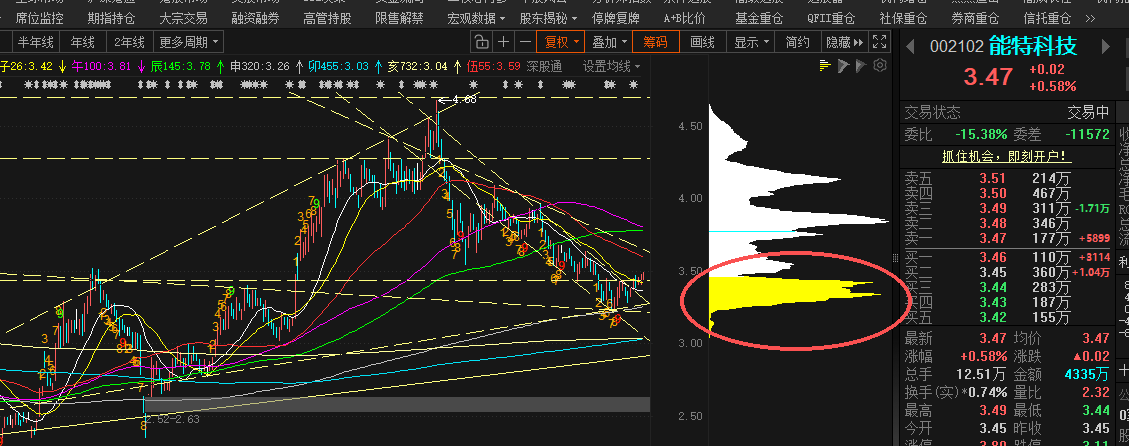Open 信托重仓 menu item

click(x=1047, y=18)
